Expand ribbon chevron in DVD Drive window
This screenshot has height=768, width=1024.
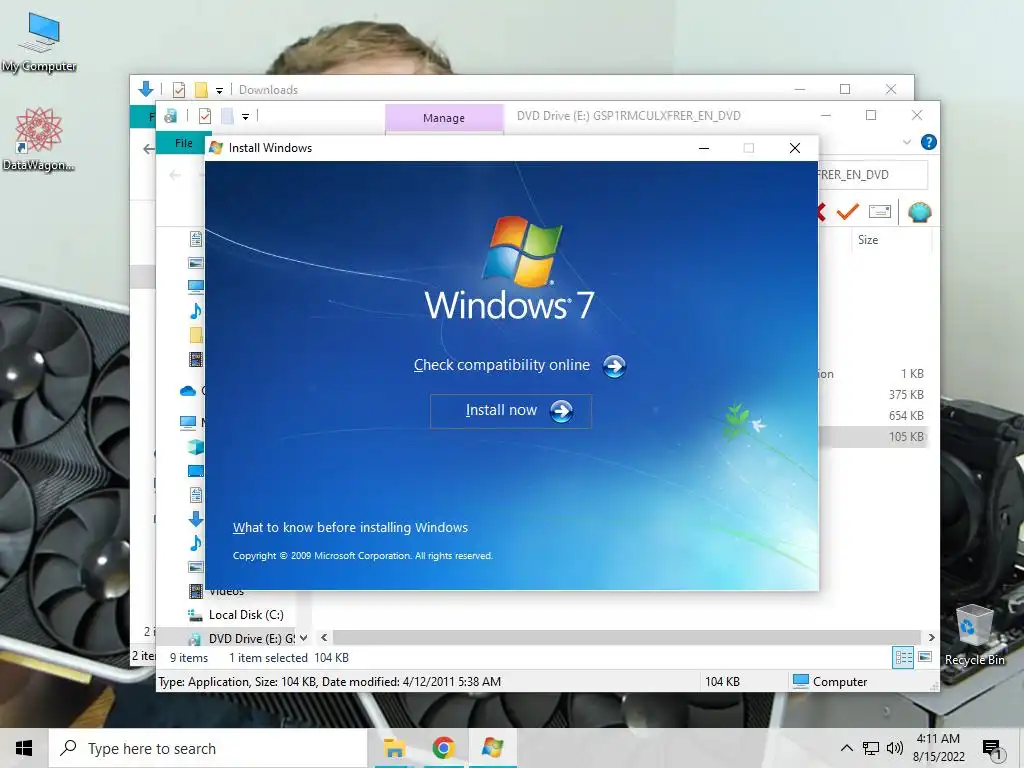pos(906,142)
